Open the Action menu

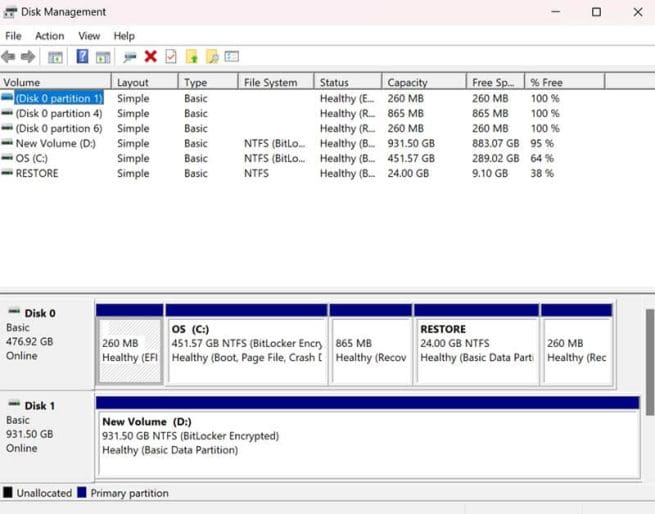[x=49, y=36]
